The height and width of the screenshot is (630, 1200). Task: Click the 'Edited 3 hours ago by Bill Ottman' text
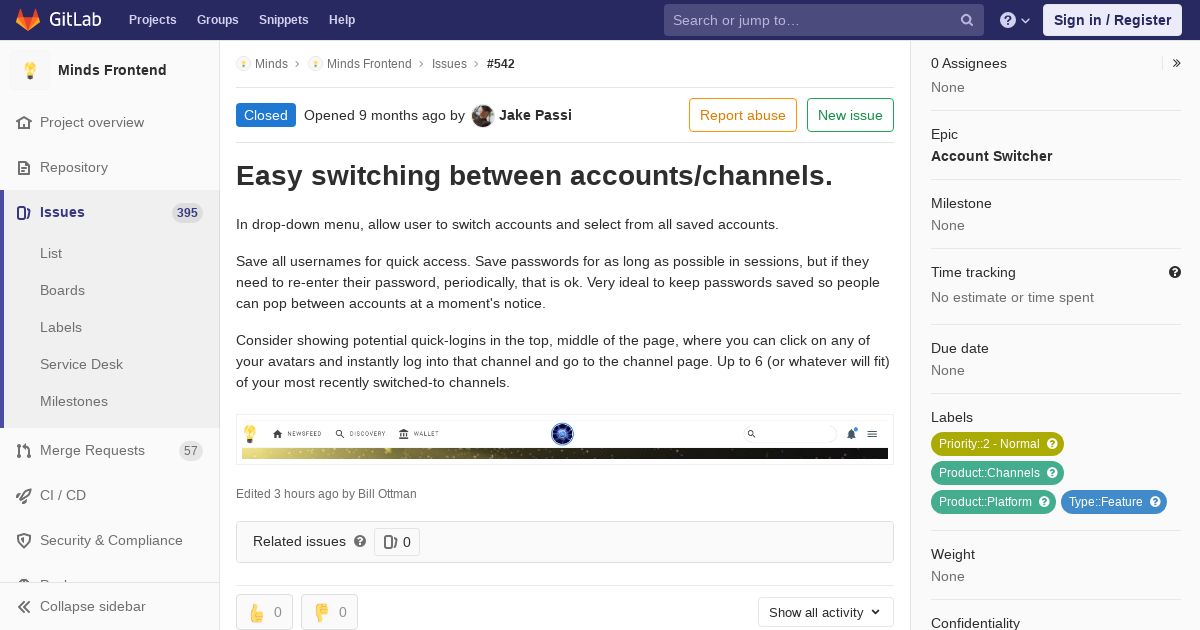(x=326, y=494)
